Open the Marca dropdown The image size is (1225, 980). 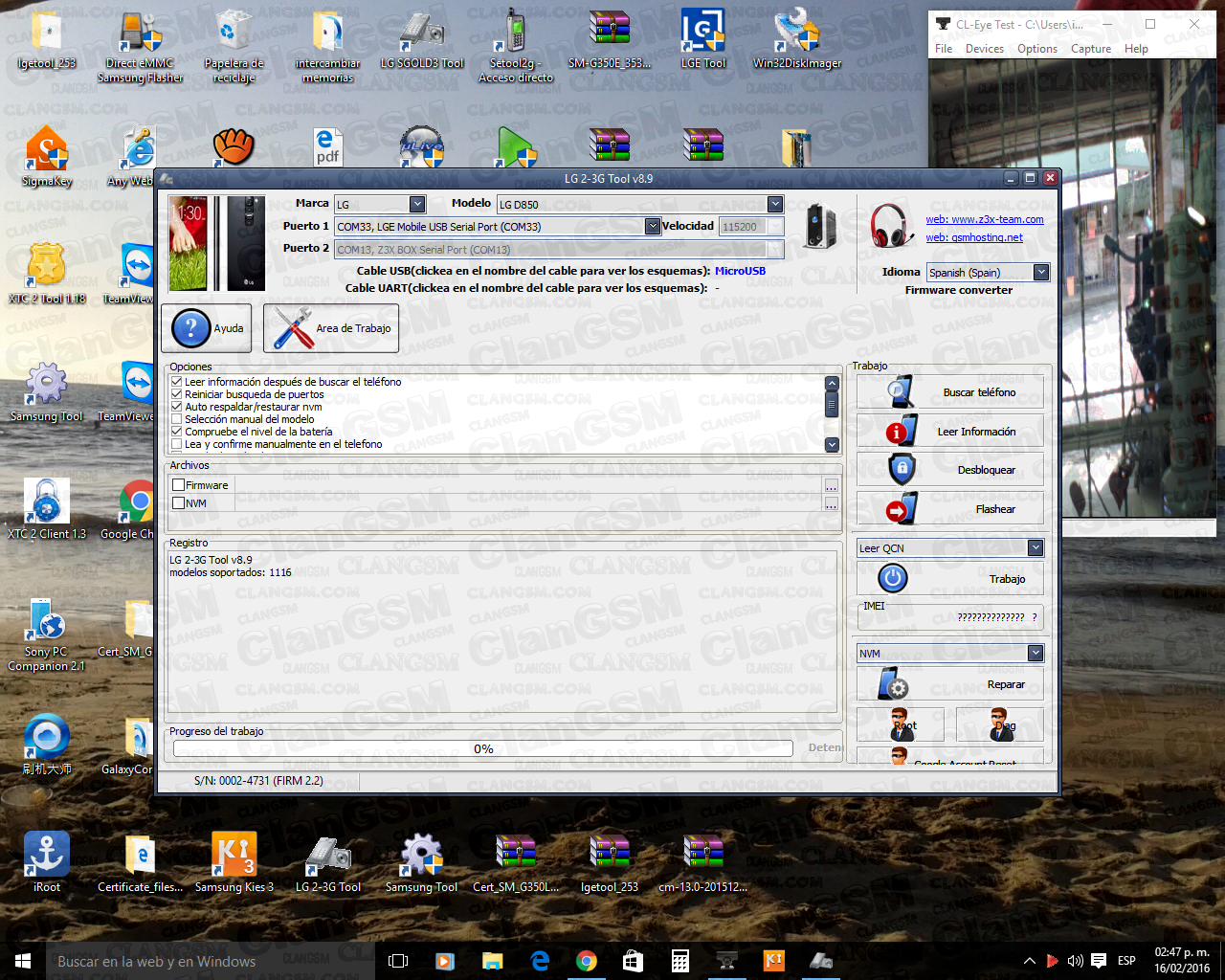click(417, 204)
